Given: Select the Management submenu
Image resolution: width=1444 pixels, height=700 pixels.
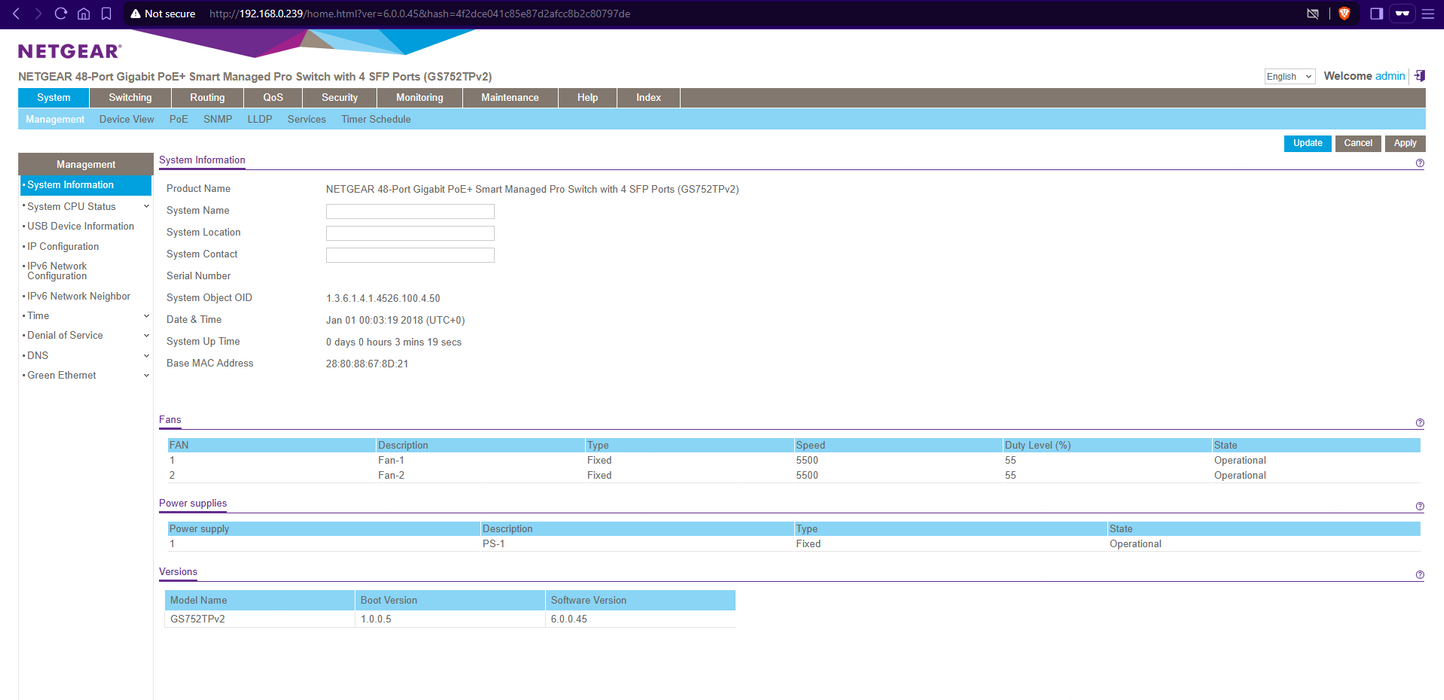Looking at the screenshot, I should pos(55,119).
